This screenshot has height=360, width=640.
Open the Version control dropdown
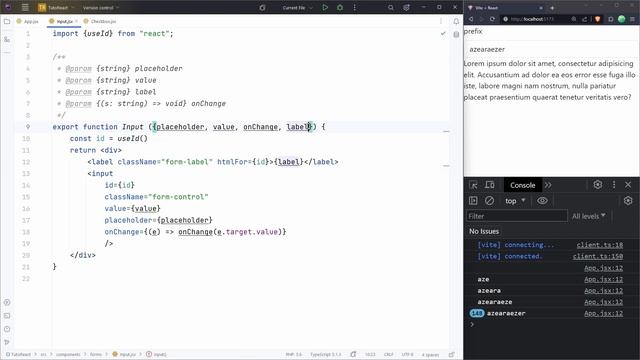(x=101, y=7)
